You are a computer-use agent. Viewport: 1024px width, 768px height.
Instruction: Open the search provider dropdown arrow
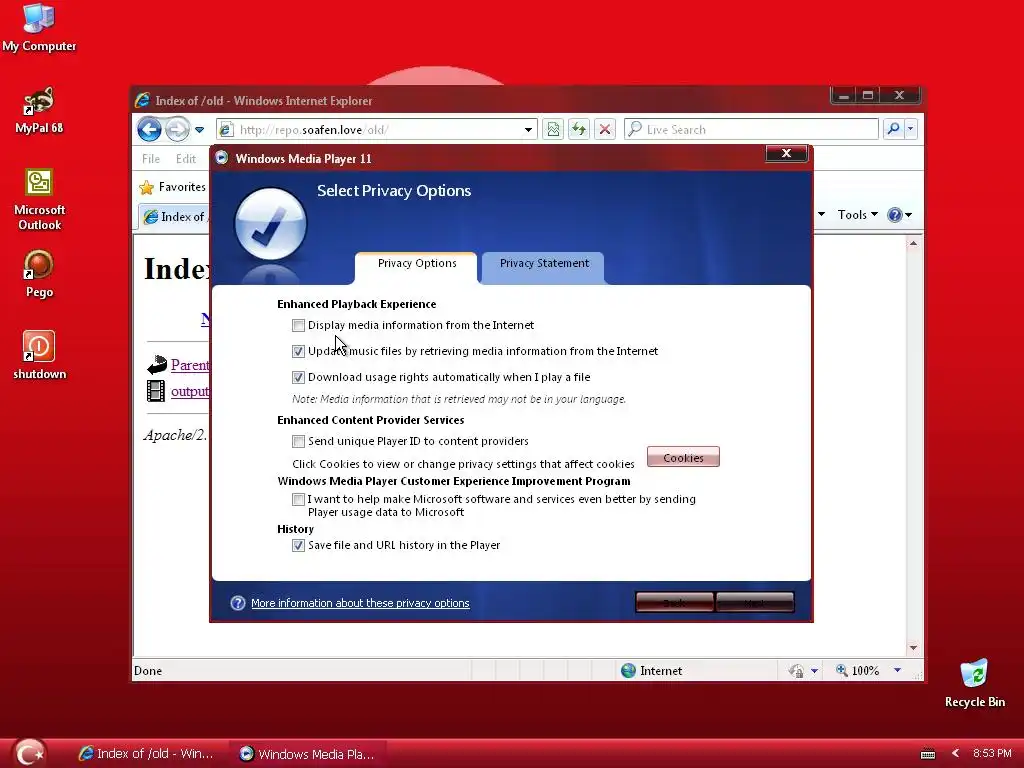click(910, 129)
